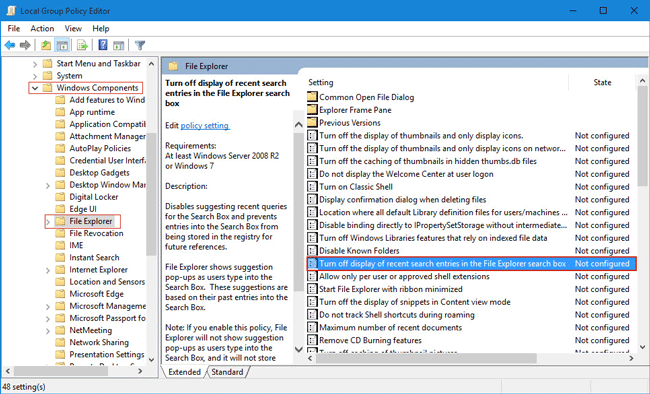Expand the Microsoft Passport node
The height and width of the screenshot is (394, 650).
[48, 319]
